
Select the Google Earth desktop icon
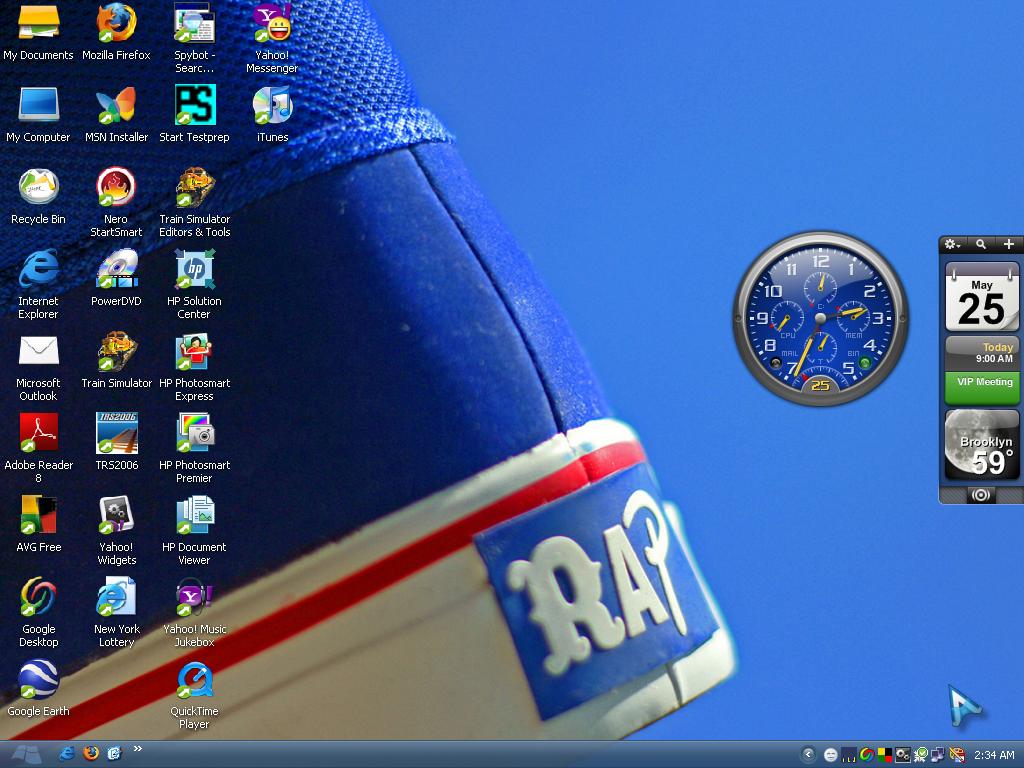pos(39,688)
